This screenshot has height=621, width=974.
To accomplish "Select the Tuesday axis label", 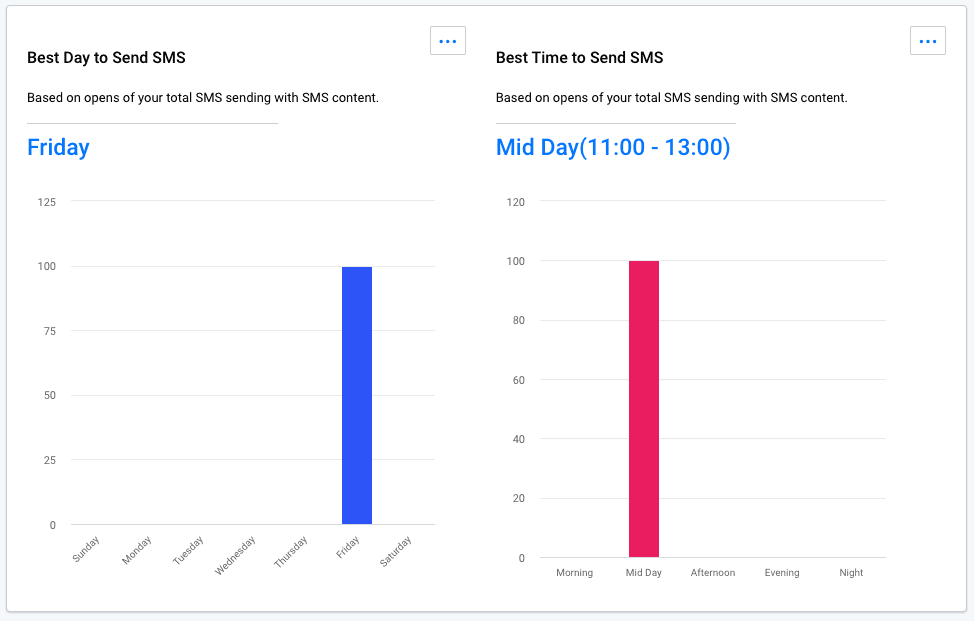I will click(x=188, y=550).
